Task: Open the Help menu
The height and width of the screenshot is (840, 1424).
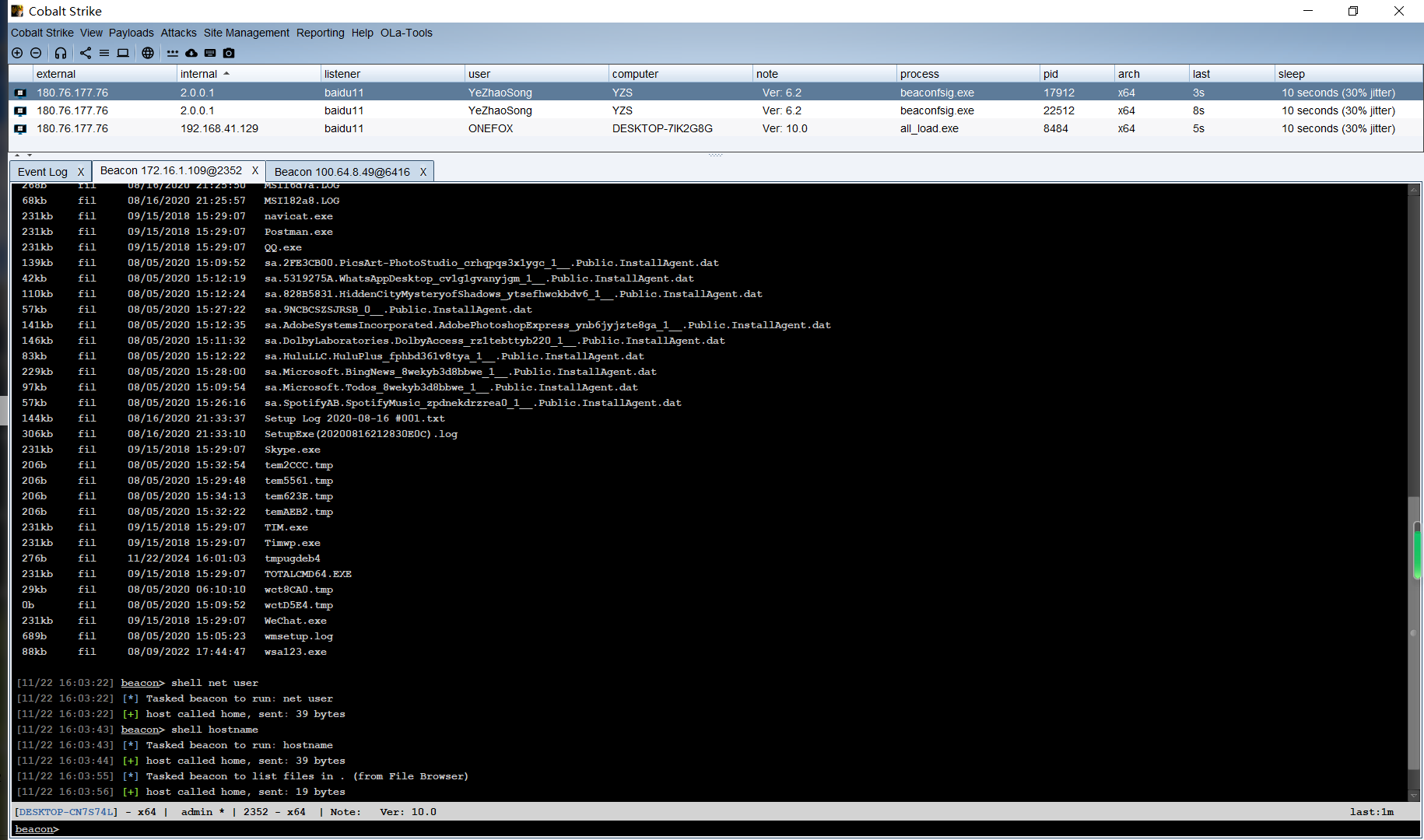Action: (x=362, y=33)
